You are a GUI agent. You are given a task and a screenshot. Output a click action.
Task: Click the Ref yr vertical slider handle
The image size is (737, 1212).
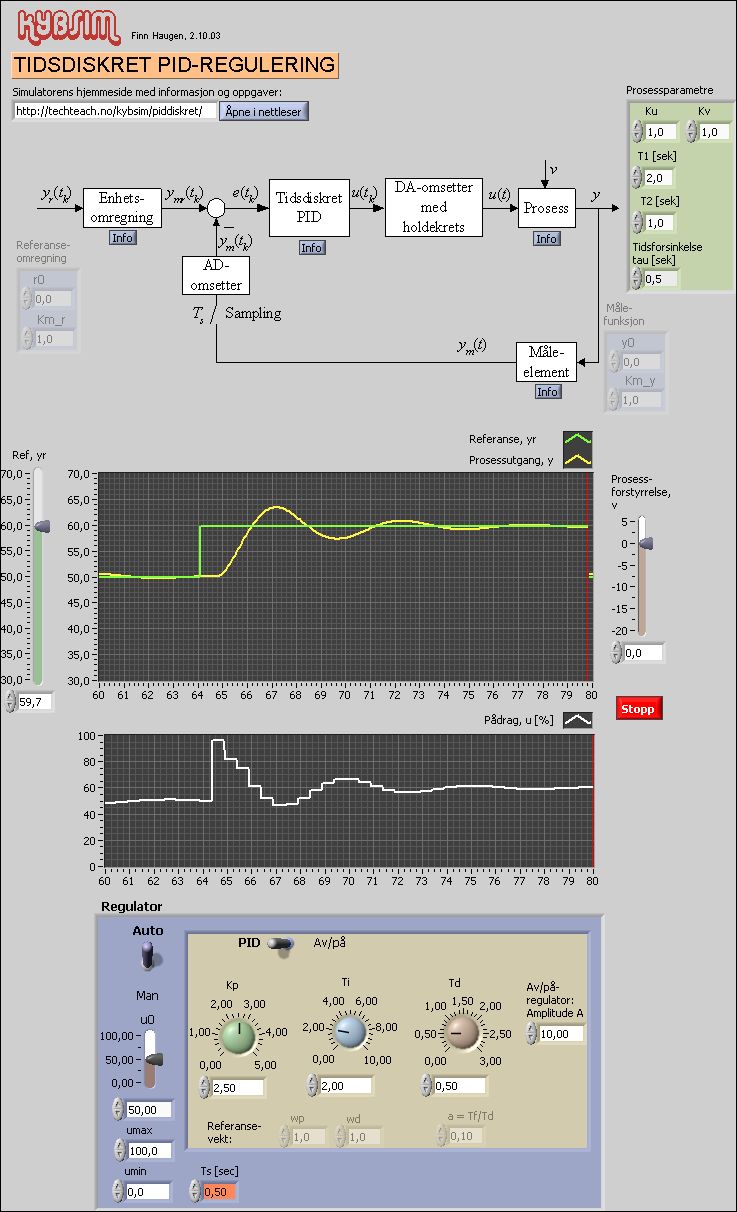(x=41, y=526)
